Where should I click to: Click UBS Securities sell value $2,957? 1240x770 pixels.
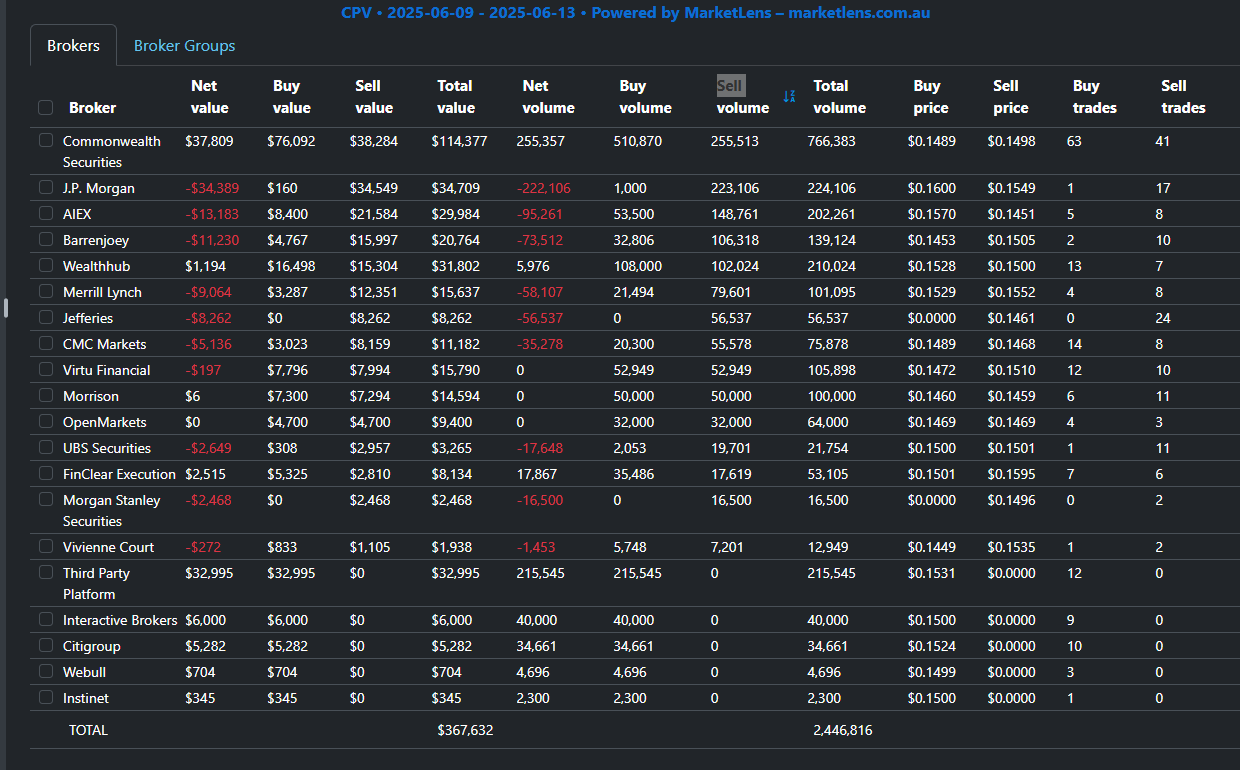tap(370, 448)
